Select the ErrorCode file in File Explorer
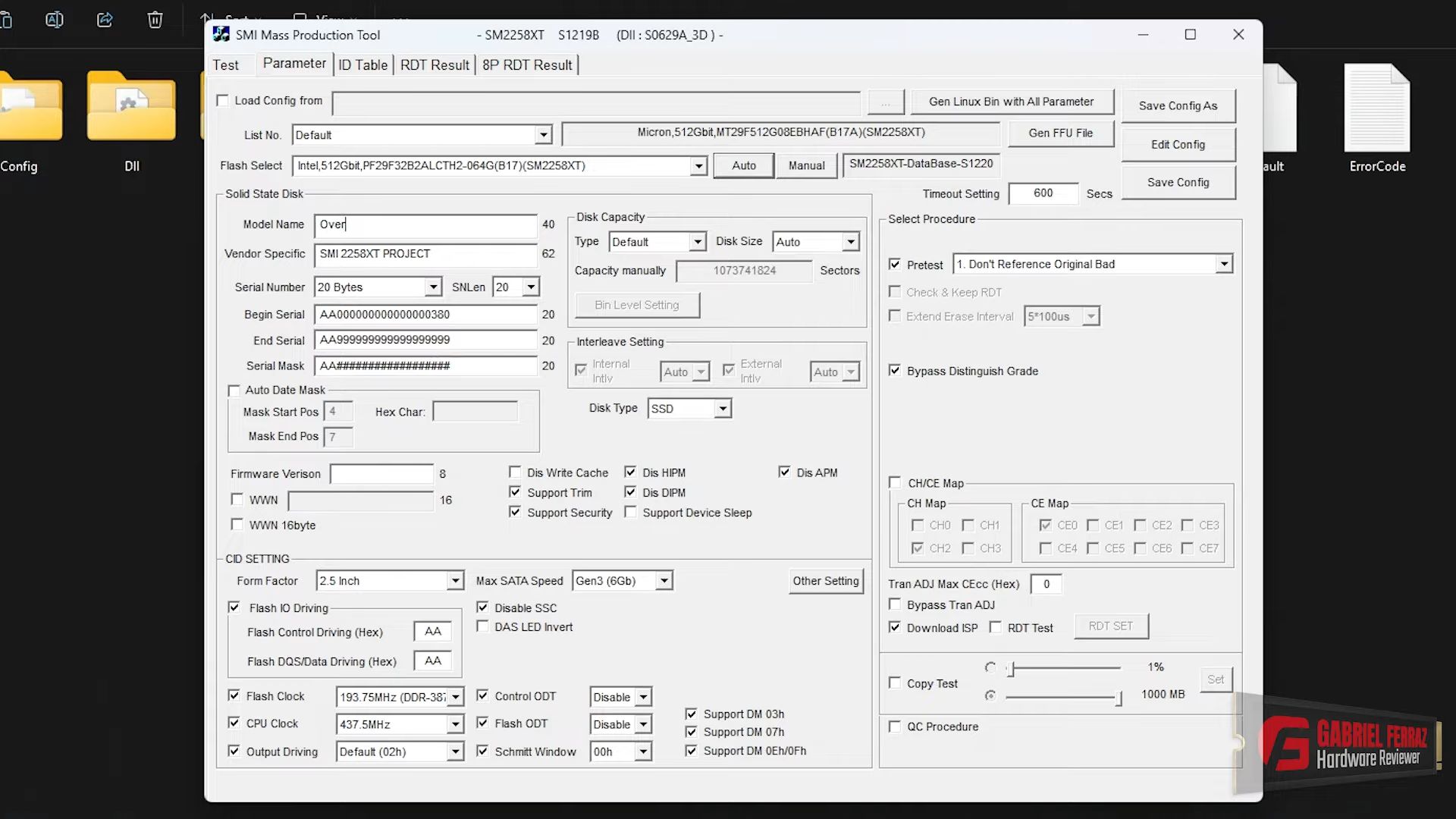Image resolution: width=1456 pixels, height=819 pixels. (1377, 120)
